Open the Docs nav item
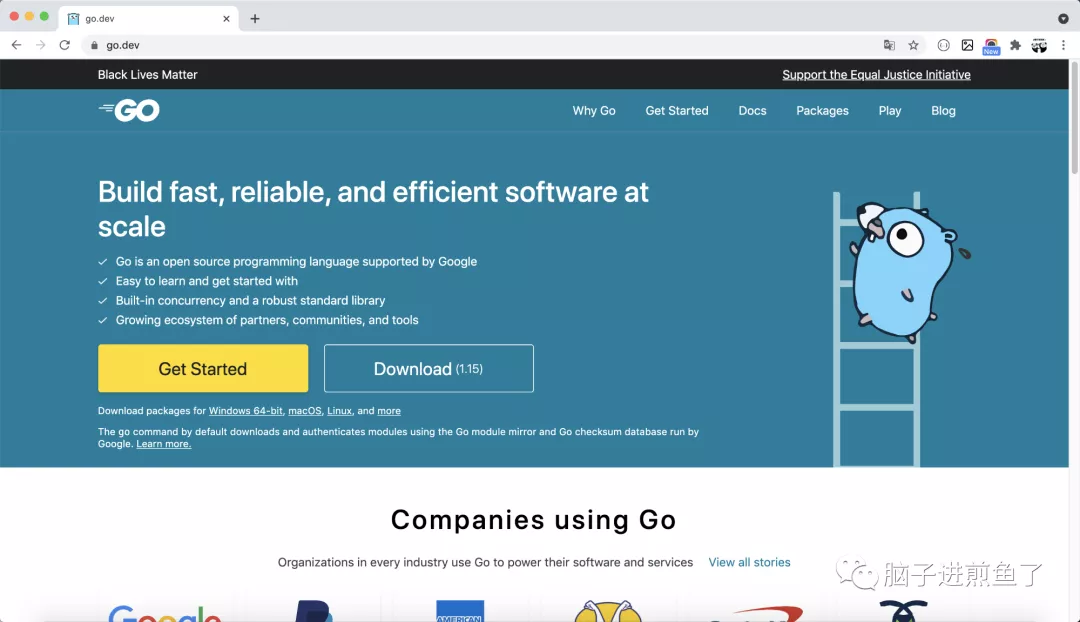 pyautogui.click(x=752, y=110)
